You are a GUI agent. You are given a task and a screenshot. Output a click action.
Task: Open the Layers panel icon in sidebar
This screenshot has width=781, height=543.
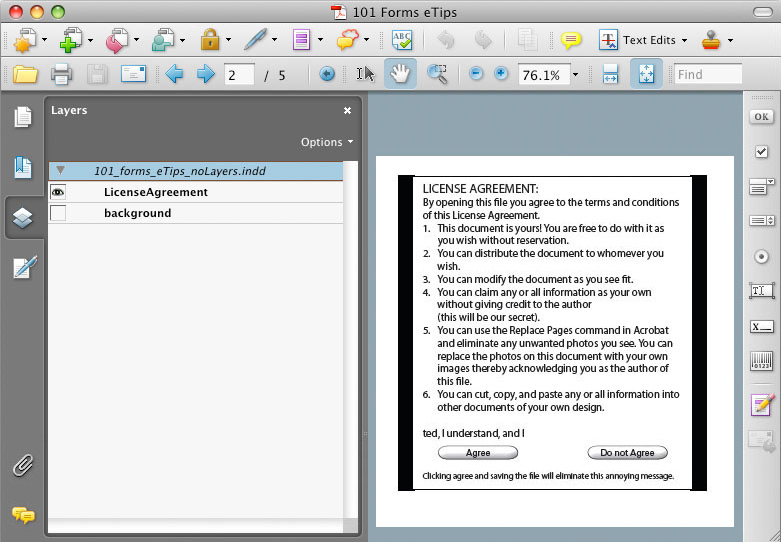tap(23, 218)
